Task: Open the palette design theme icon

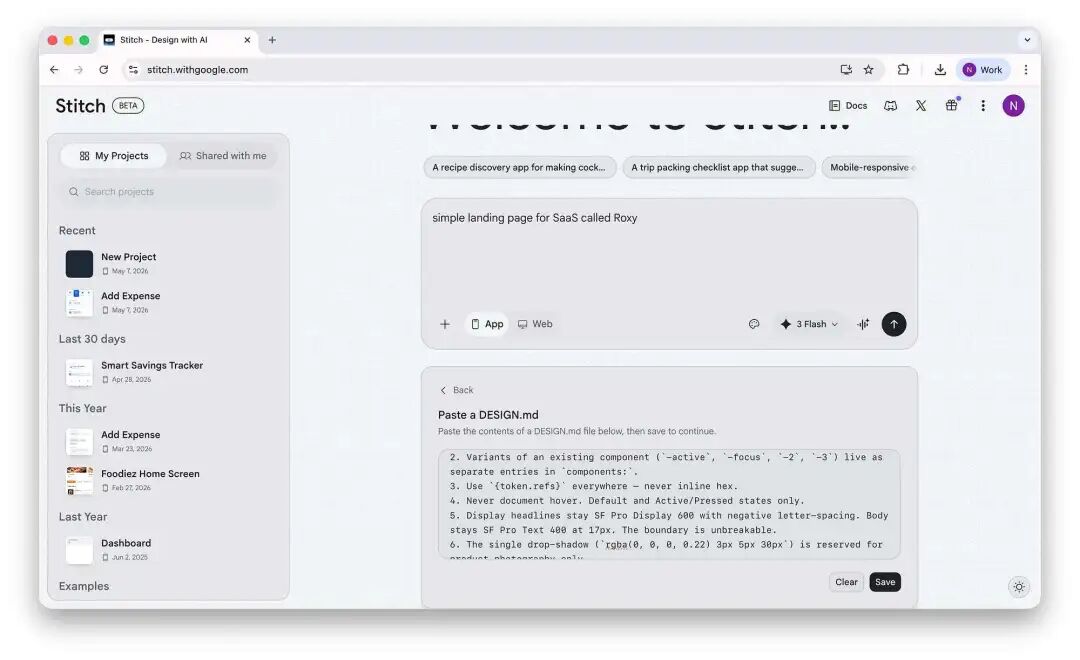Action: [x=754, y=324]
